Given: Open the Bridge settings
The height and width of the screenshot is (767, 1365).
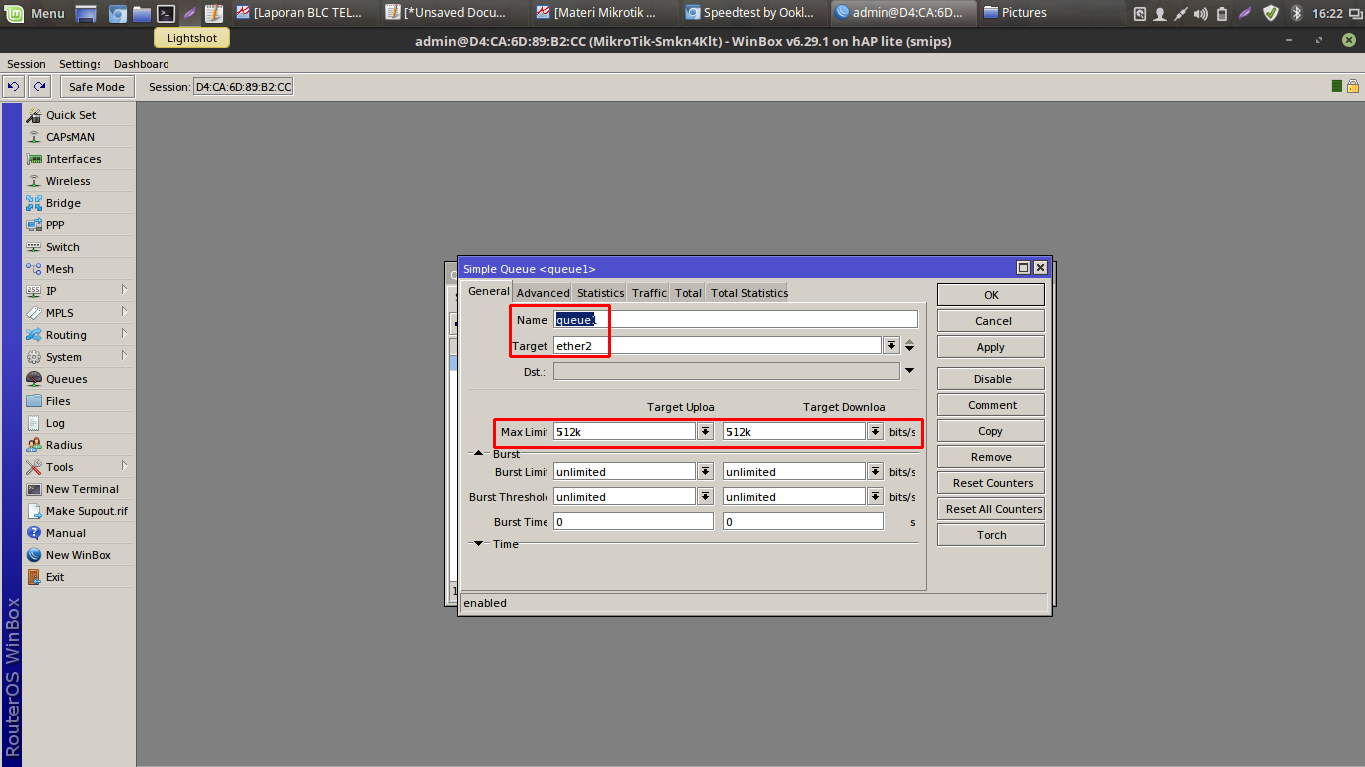Looking at the screenshot, I should (x=79, y=203).
